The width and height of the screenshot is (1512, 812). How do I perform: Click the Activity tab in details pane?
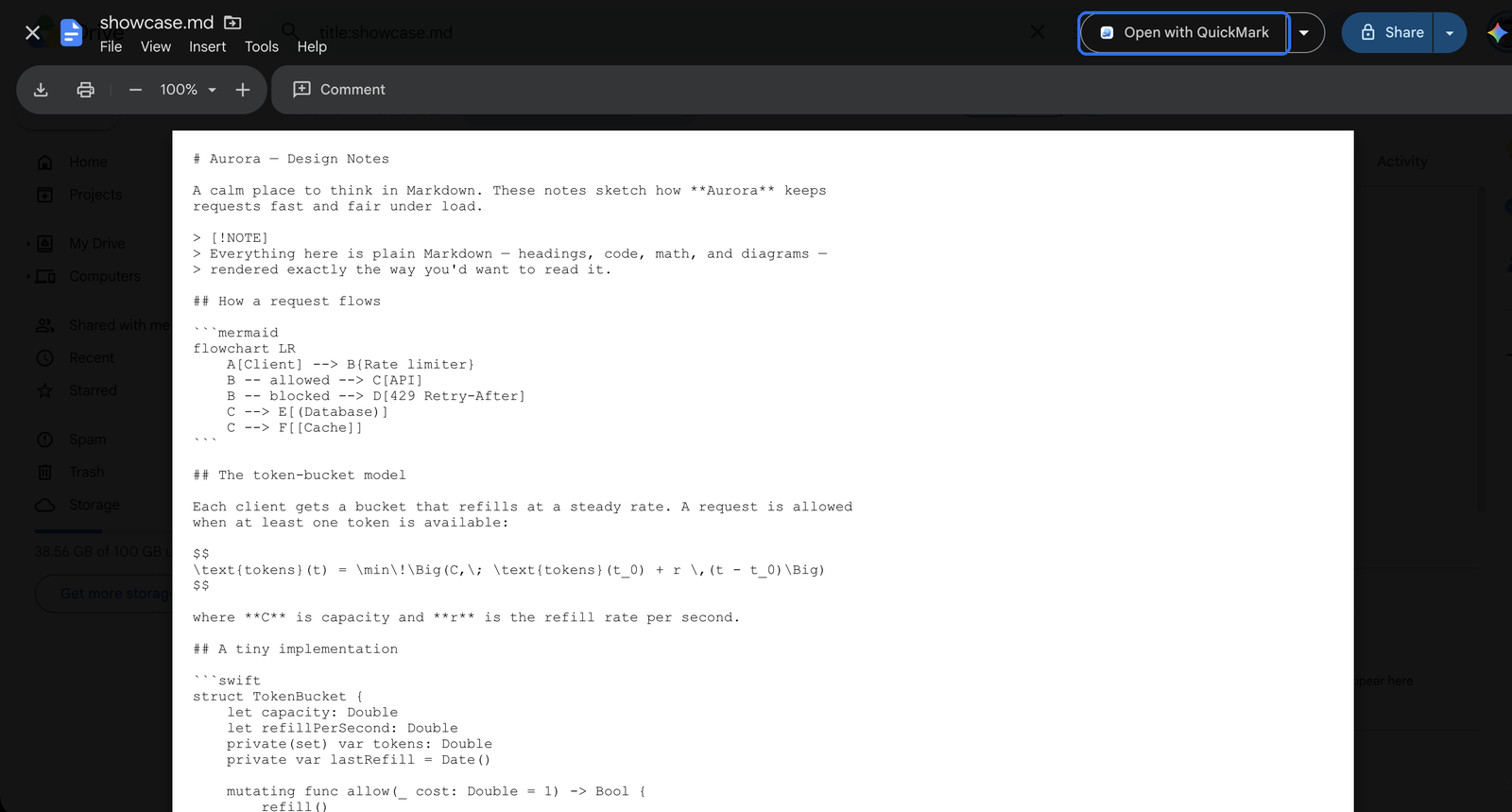coord(1401,162)
